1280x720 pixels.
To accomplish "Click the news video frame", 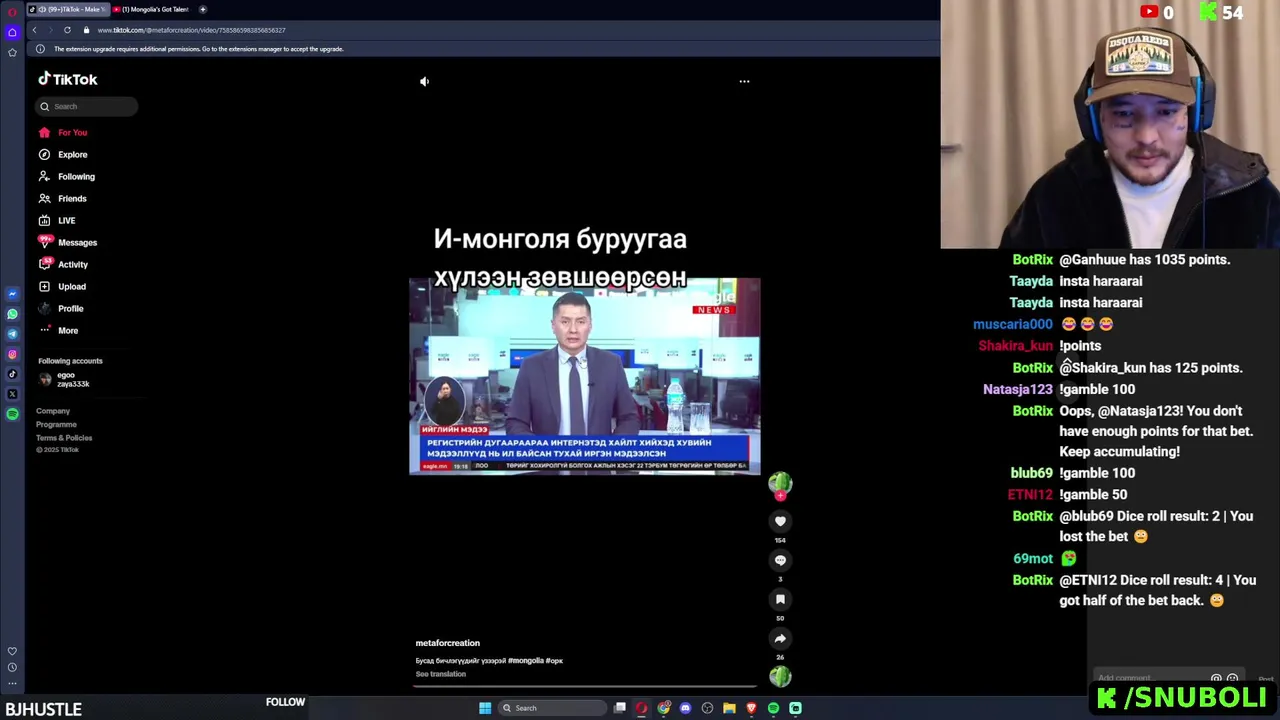I will click(x=585, y=376).
